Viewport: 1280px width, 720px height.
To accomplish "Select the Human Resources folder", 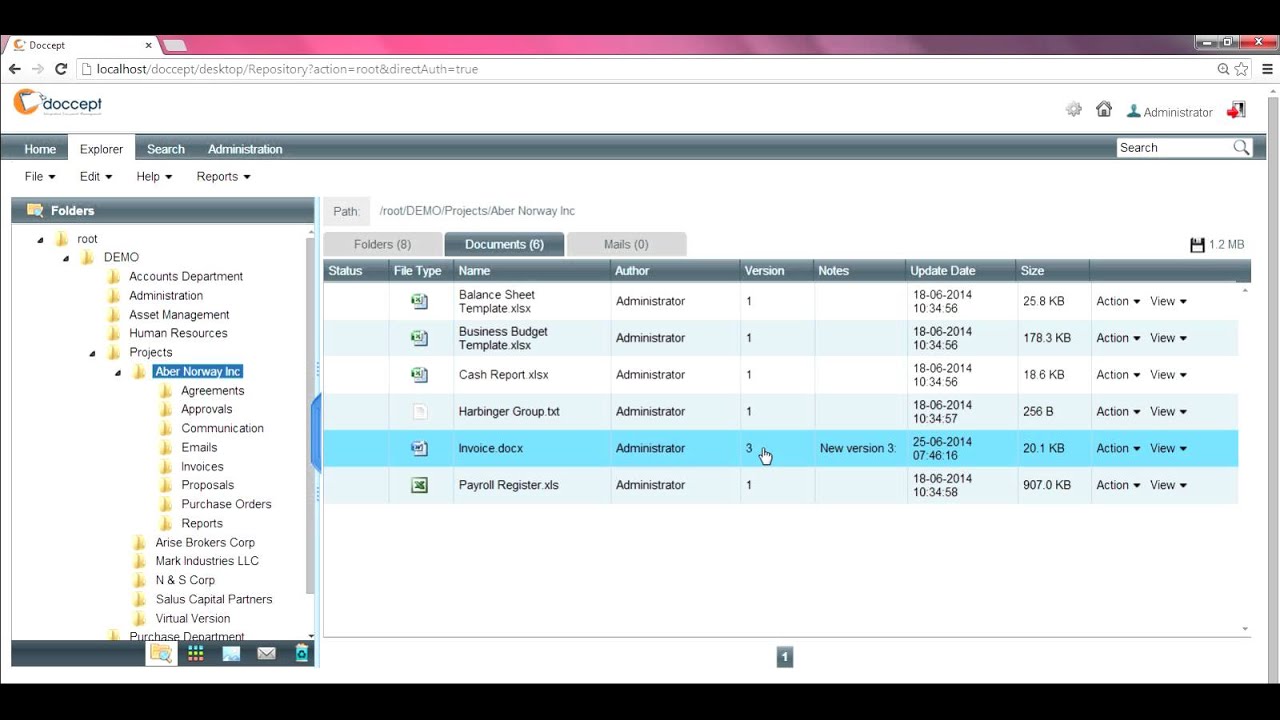I will click(x=178, y=333).
